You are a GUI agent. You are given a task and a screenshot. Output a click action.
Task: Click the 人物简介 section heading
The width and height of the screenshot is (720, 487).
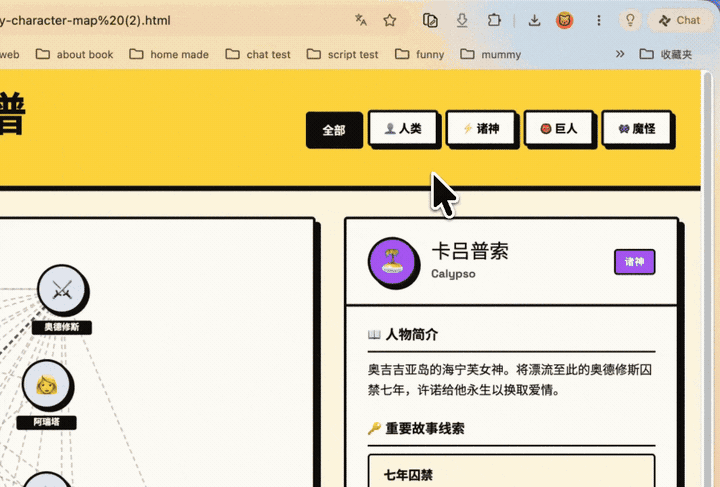click(411, 335)
